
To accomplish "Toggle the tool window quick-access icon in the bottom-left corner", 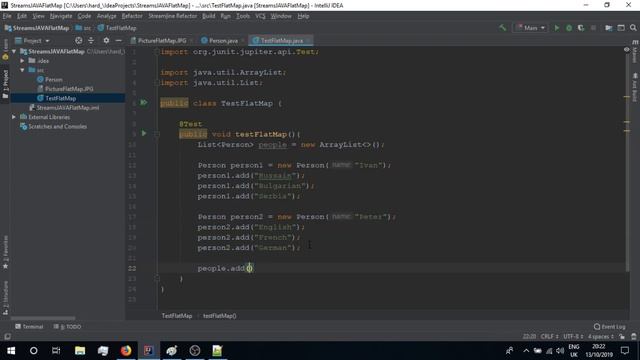I will point(7,336).
